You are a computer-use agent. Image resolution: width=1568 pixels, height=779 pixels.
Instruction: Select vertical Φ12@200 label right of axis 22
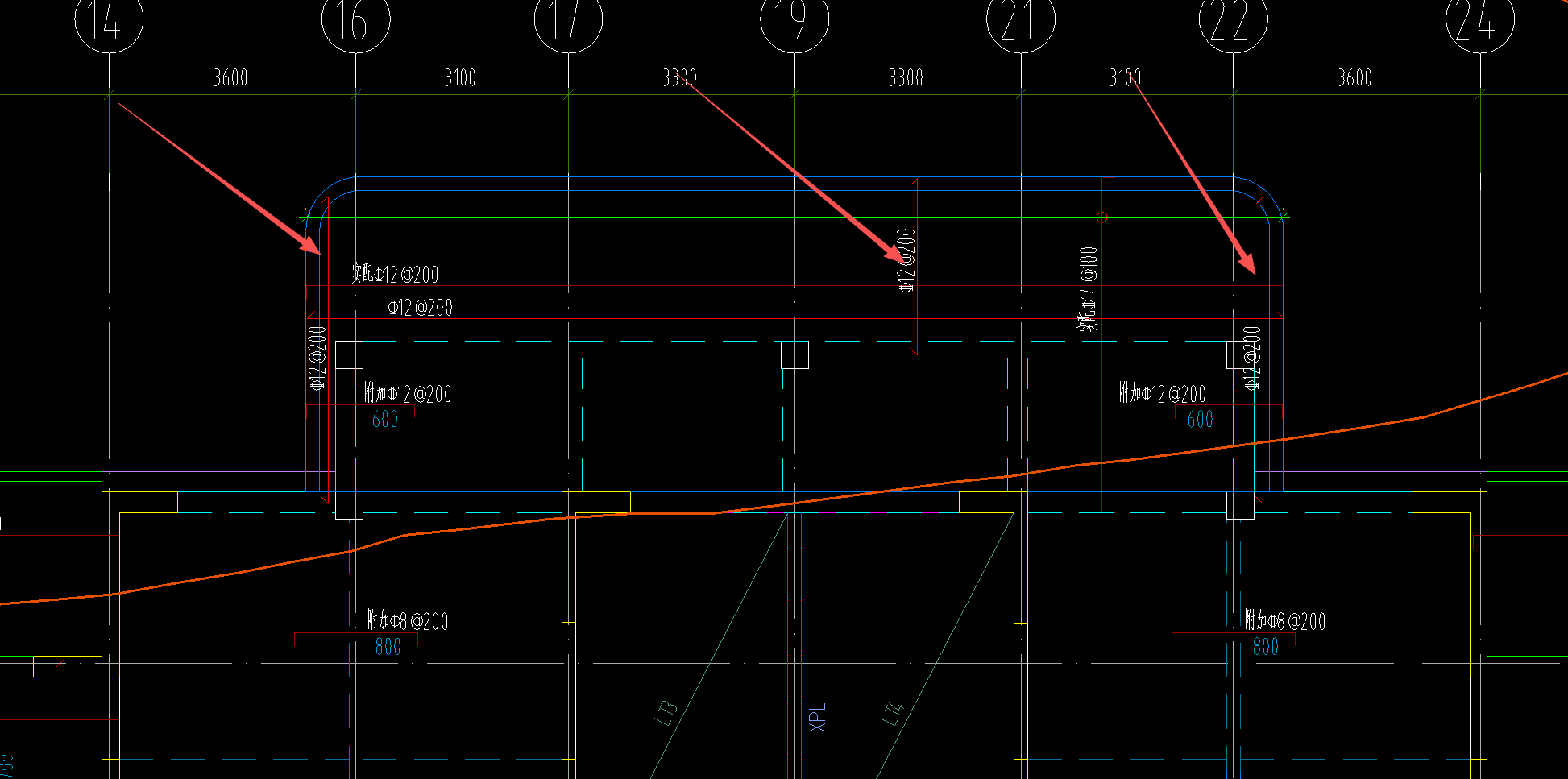point(1251,357)
